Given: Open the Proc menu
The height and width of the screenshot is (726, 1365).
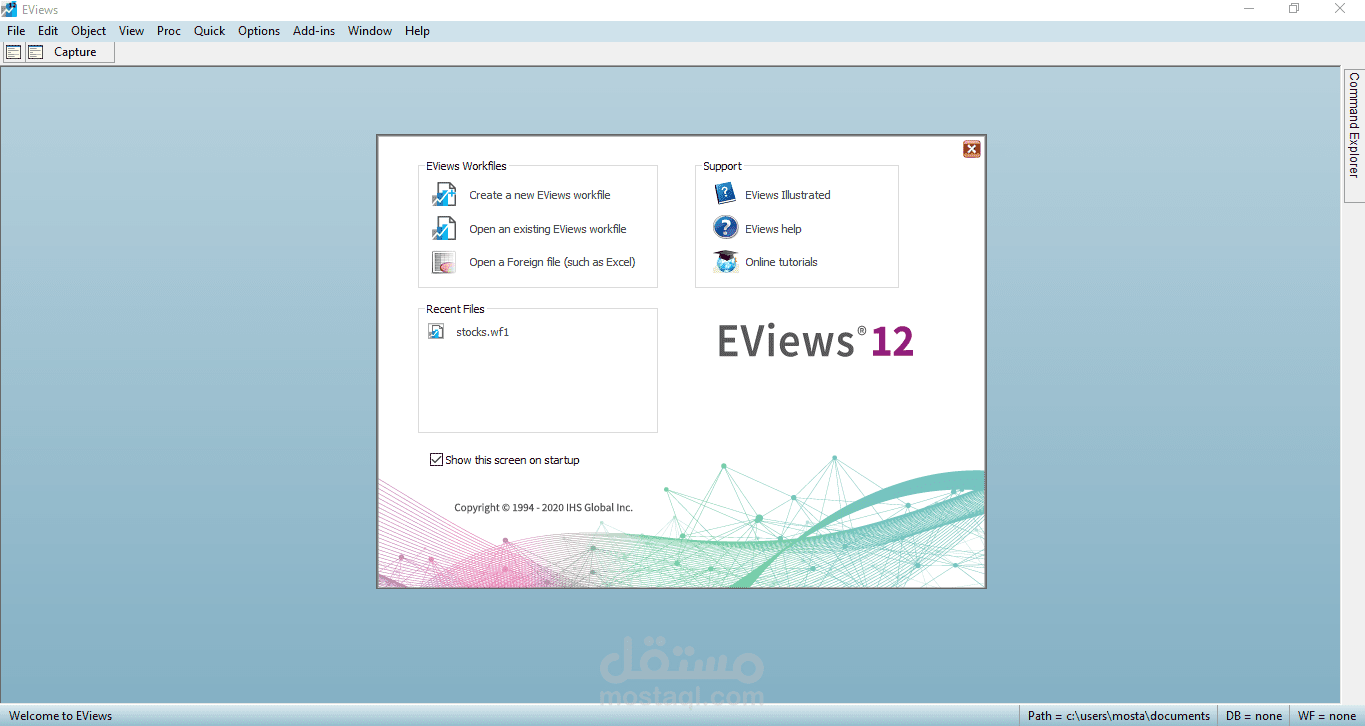Looking at the screenshot, I should [x=169, y=31].
